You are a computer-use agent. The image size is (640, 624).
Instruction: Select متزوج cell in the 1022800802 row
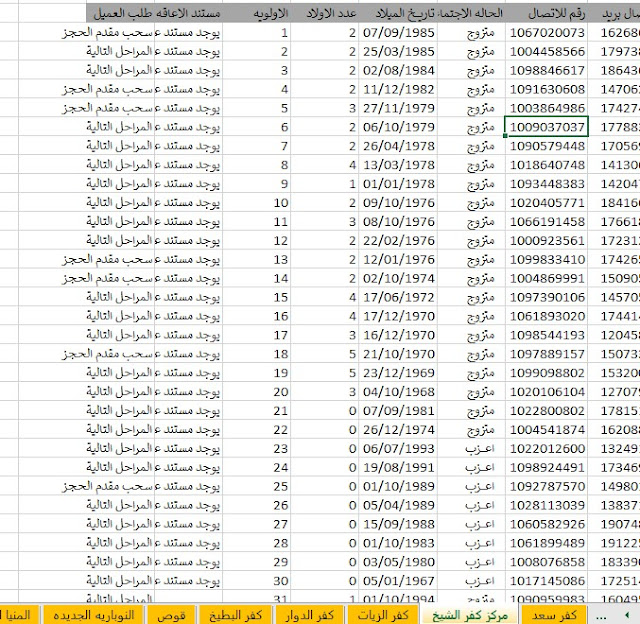[x=471, y=411]
